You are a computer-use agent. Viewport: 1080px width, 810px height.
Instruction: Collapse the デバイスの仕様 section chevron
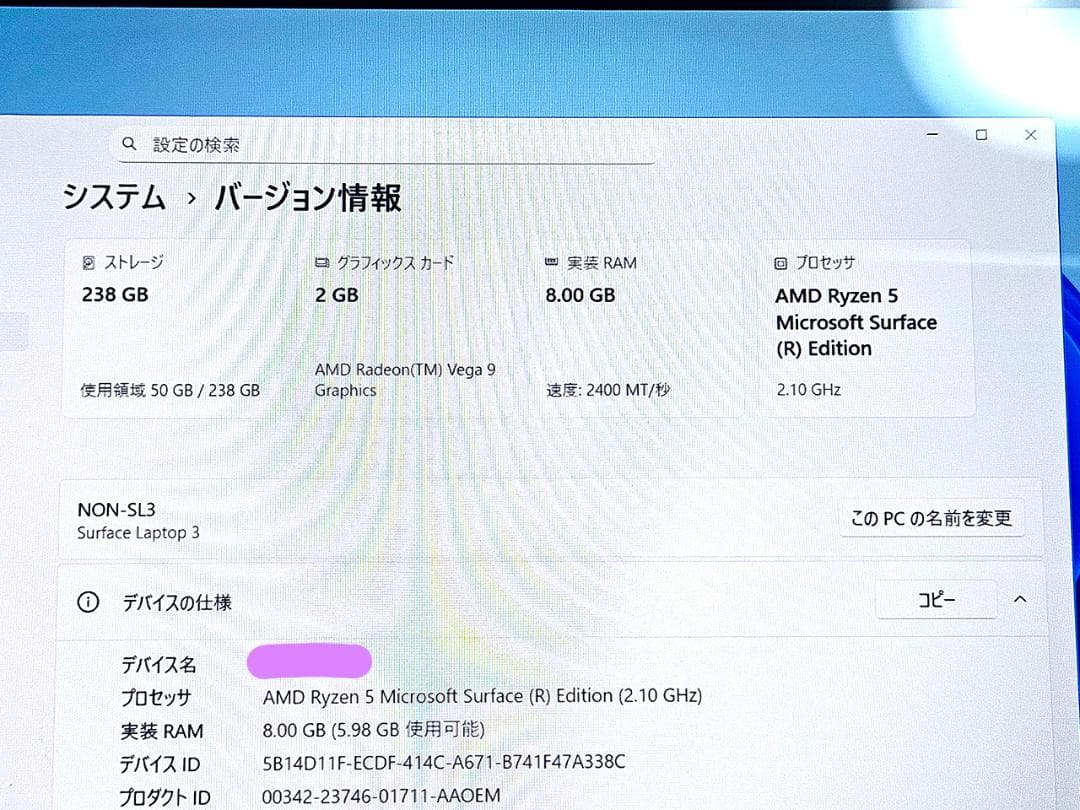1020,599
